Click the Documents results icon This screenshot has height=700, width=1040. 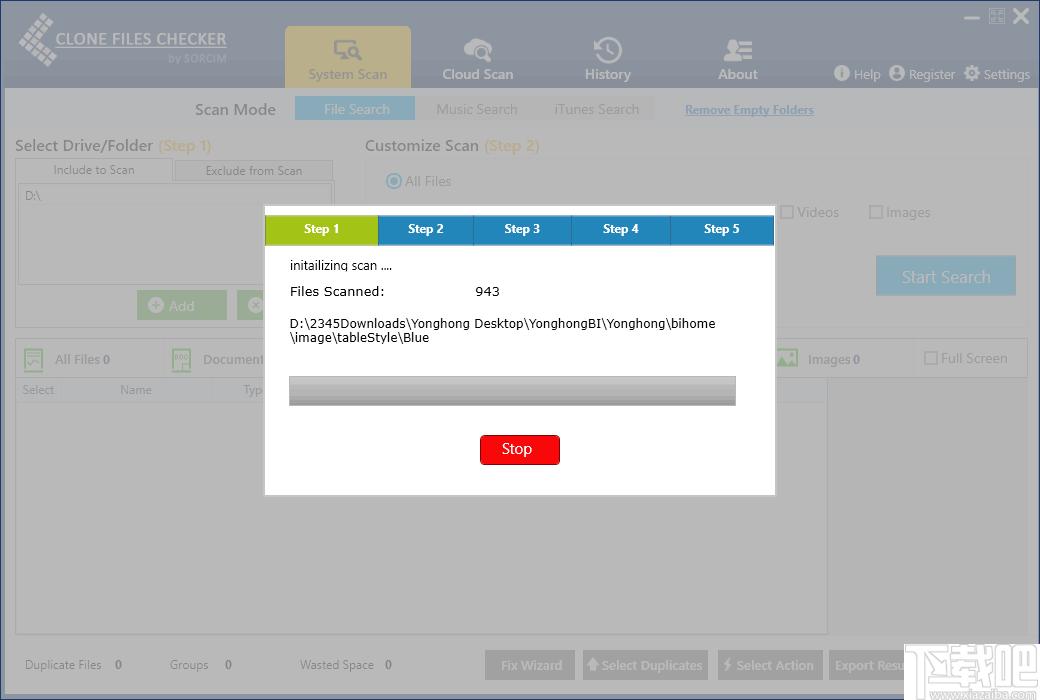pyautogui.click(x=181, y=360)
